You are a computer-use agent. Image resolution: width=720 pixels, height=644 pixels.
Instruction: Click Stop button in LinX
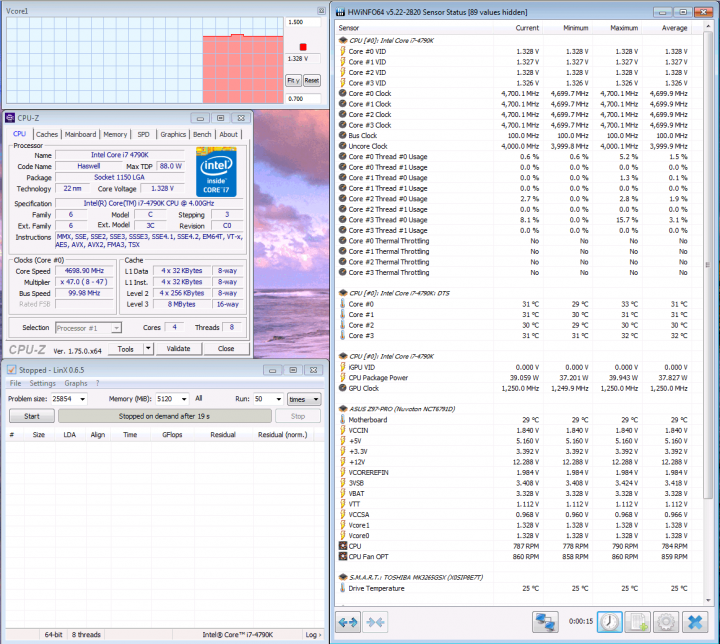tap(298, 416)
